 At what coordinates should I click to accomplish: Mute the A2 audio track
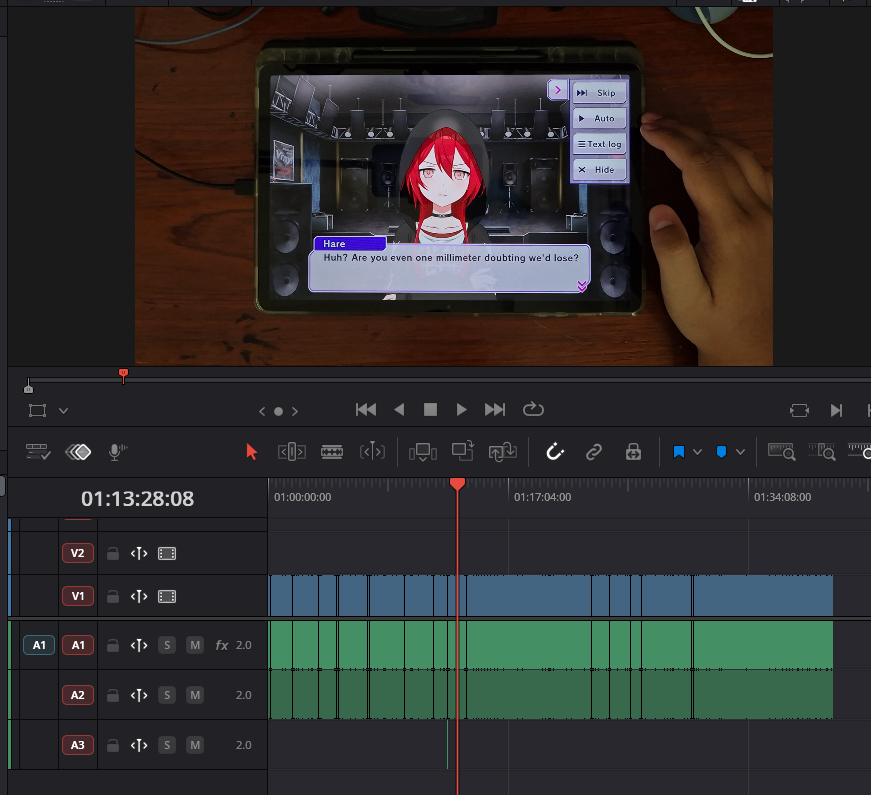(195, 695)
